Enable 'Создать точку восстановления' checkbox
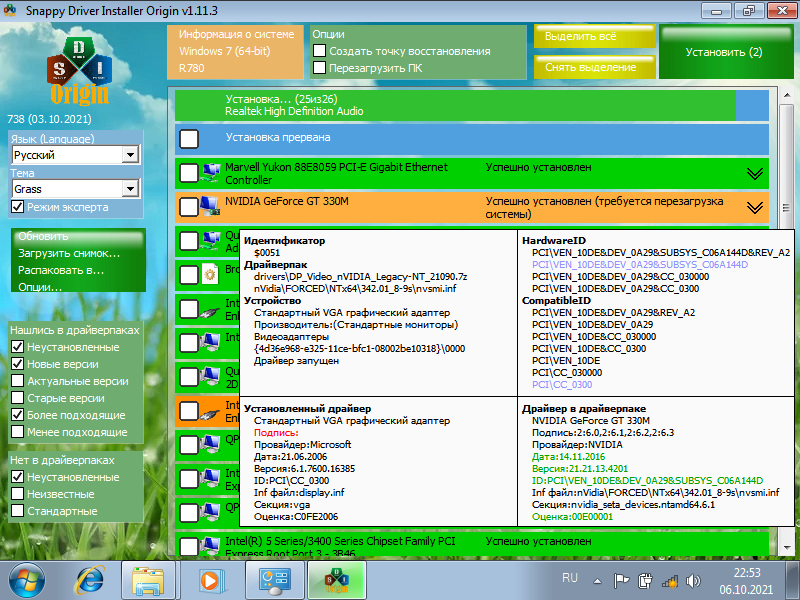 click(320, 51)
